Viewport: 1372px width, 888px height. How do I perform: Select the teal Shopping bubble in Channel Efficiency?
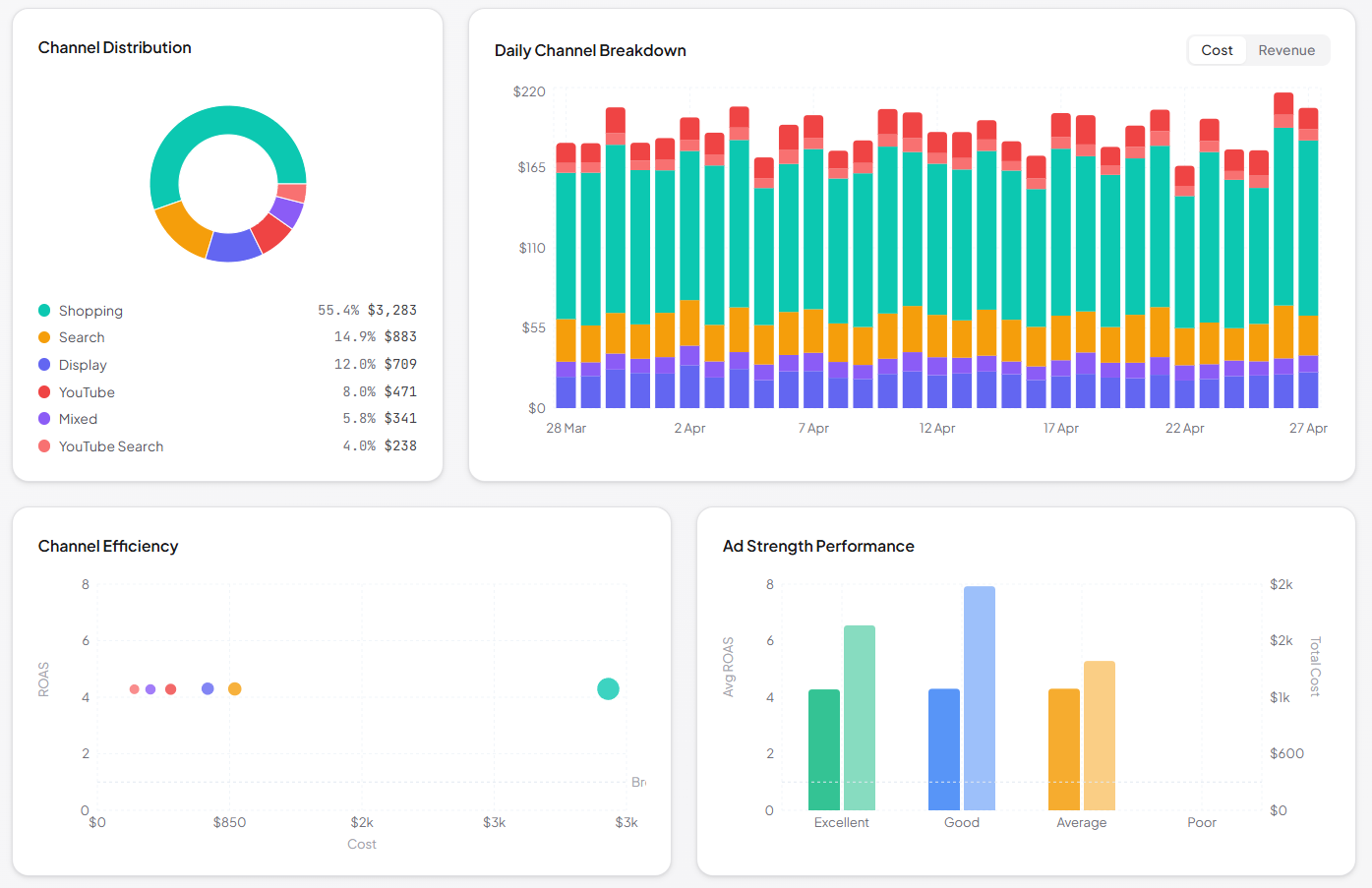(608, 688)
